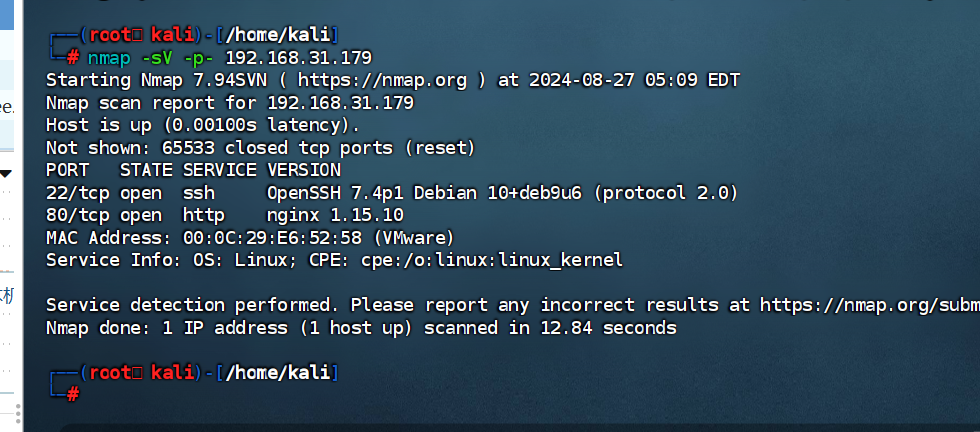Click the 22/tcp port entry
This screenshot has height=432, width=980.
78,192
